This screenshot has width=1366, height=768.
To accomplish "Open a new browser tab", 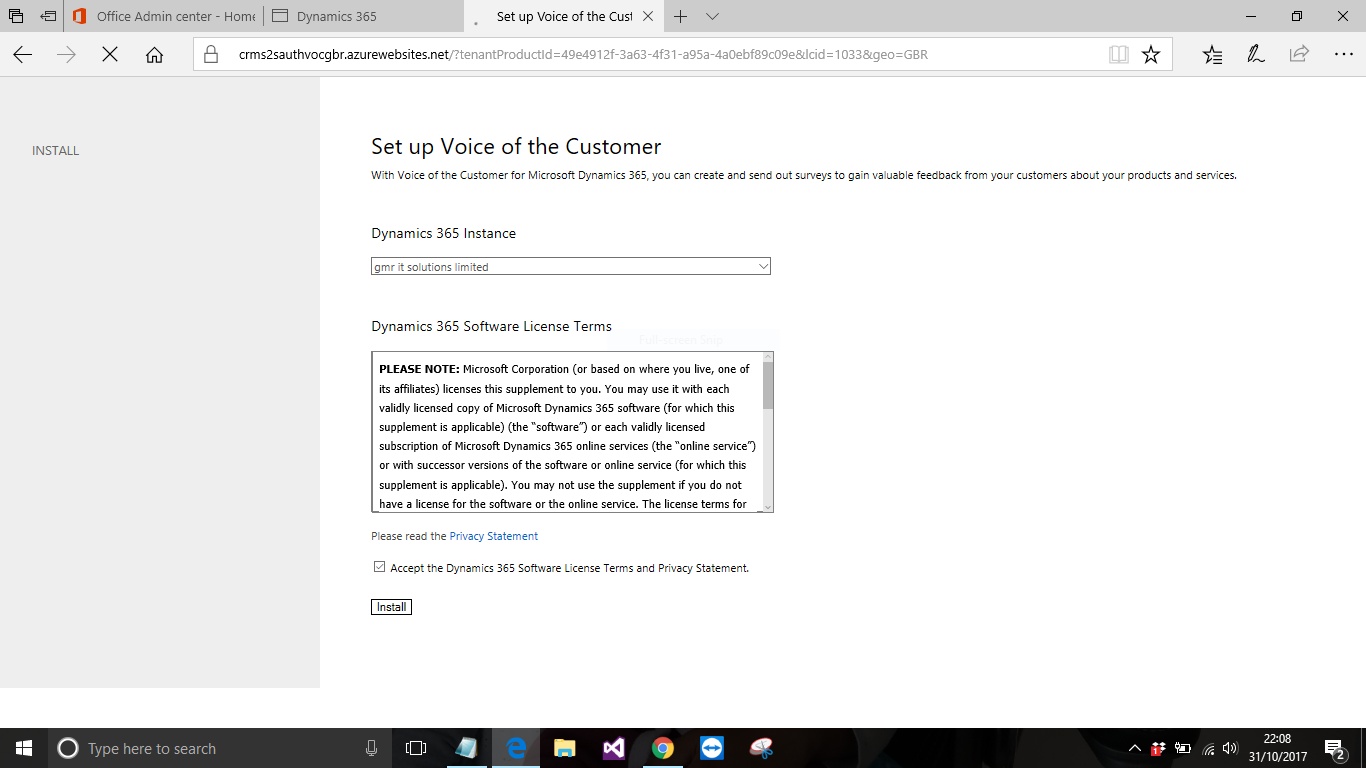I will 681,16.
